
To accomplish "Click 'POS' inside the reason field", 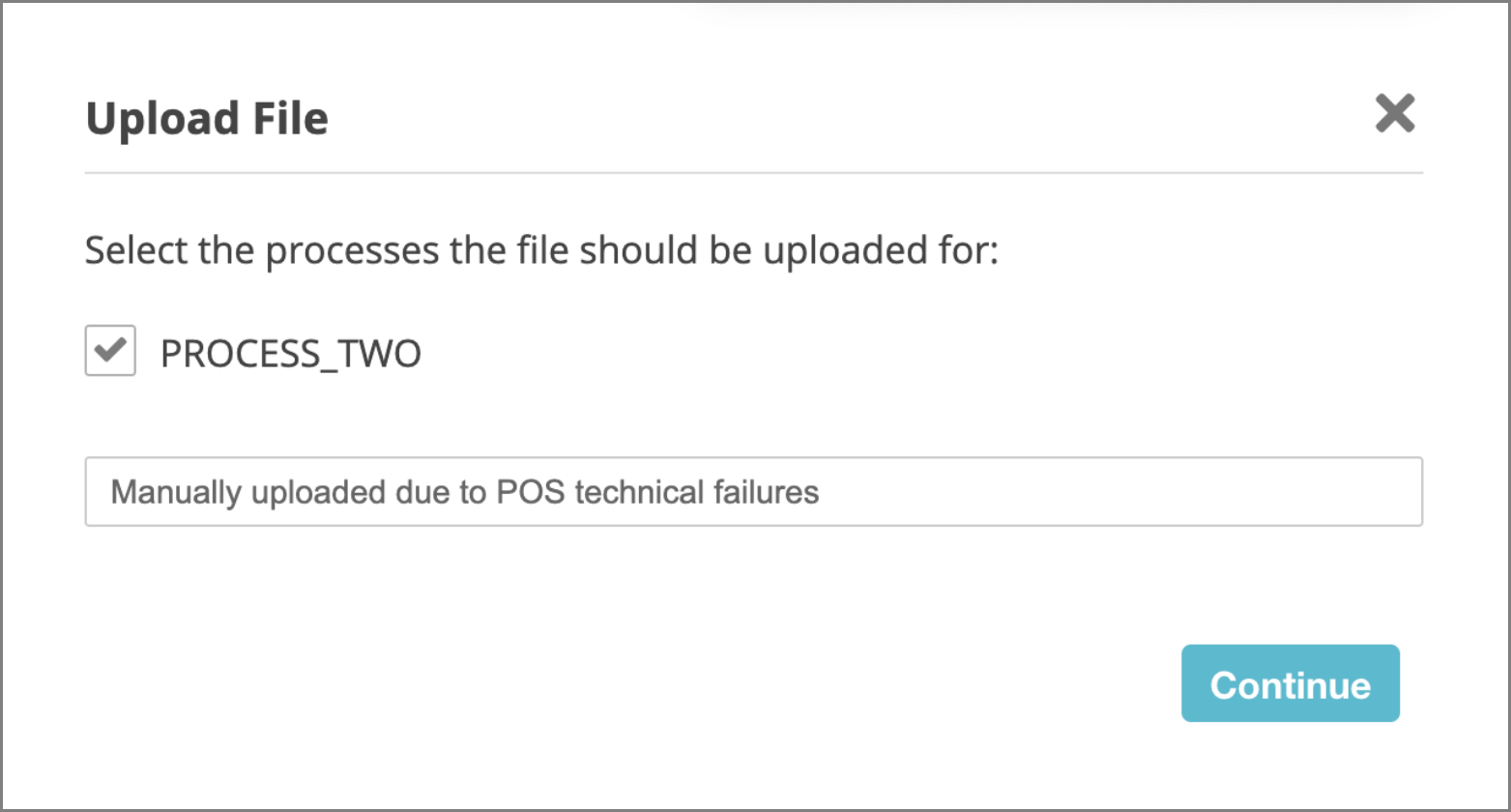I will click(531, 492).
